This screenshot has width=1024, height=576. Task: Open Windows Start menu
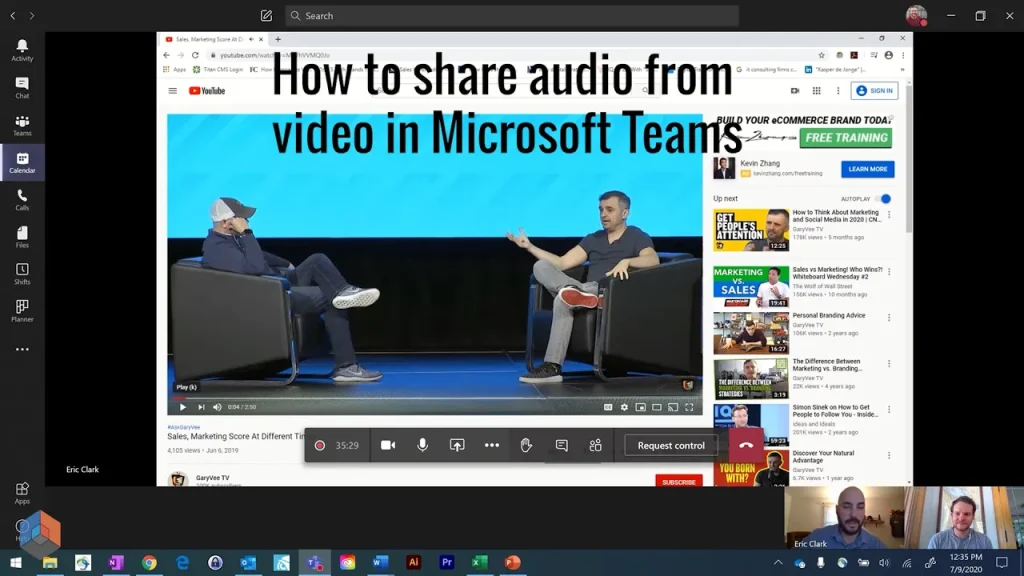coord(16,562)
